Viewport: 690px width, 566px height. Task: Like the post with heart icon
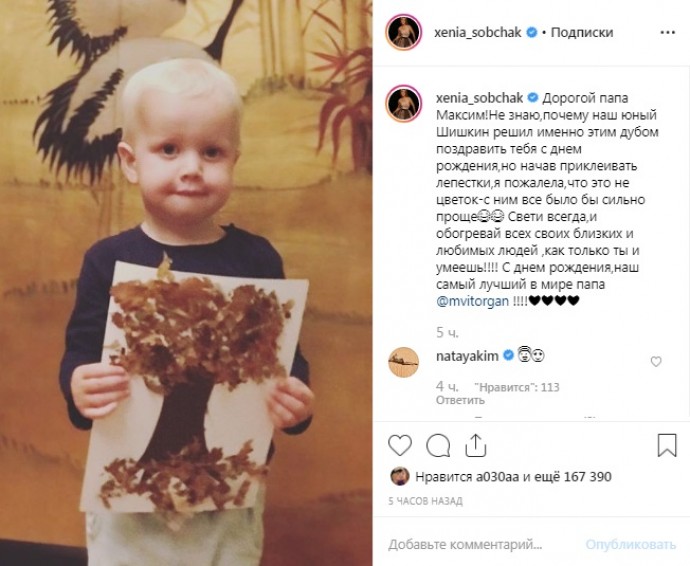(x=400, y=445)
